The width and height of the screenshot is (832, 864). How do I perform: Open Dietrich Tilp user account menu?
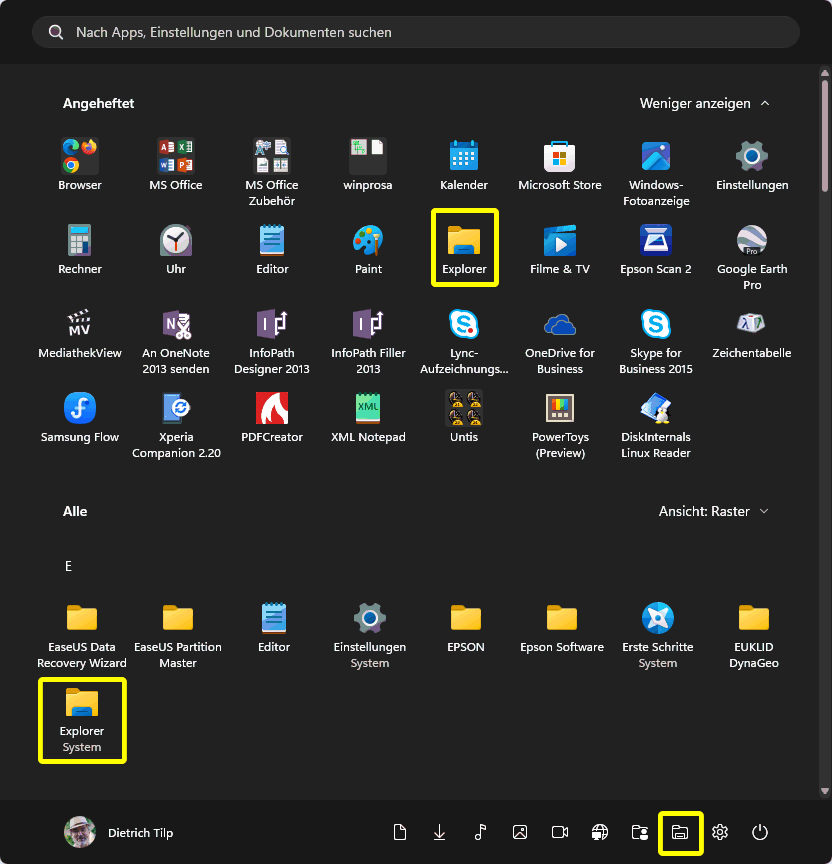click(x=120, y=832)
